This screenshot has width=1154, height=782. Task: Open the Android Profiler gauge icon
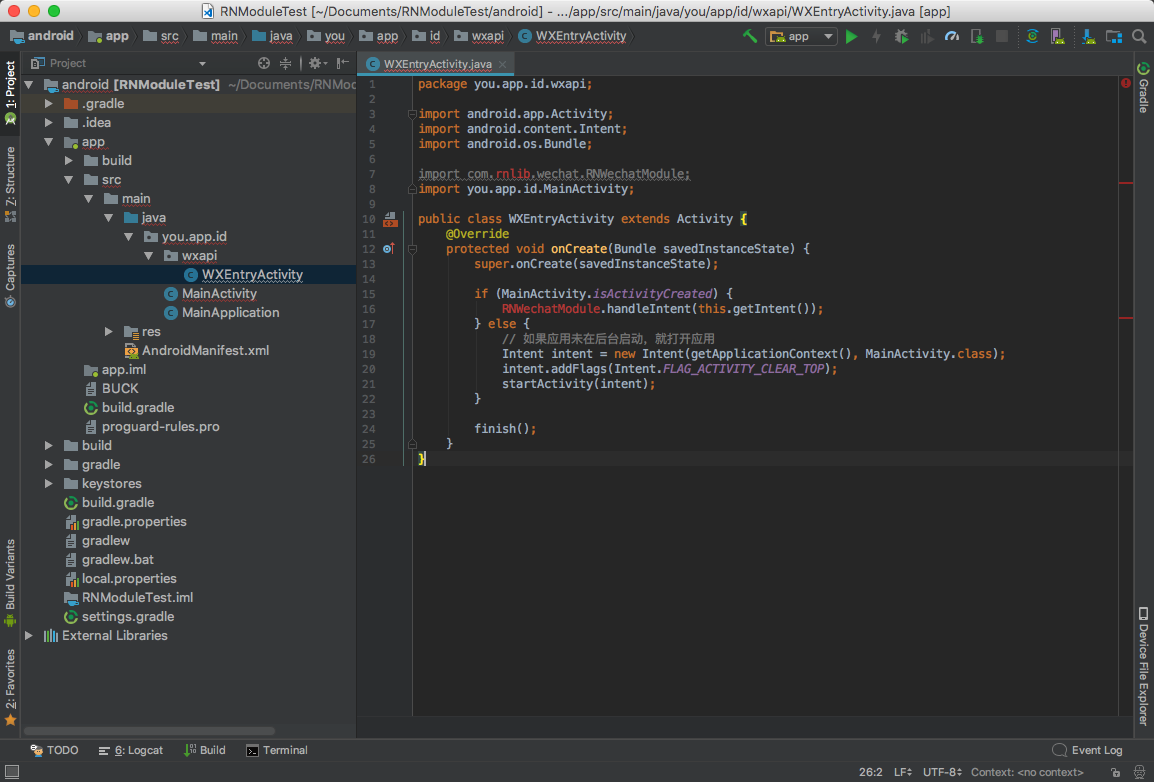952,36
